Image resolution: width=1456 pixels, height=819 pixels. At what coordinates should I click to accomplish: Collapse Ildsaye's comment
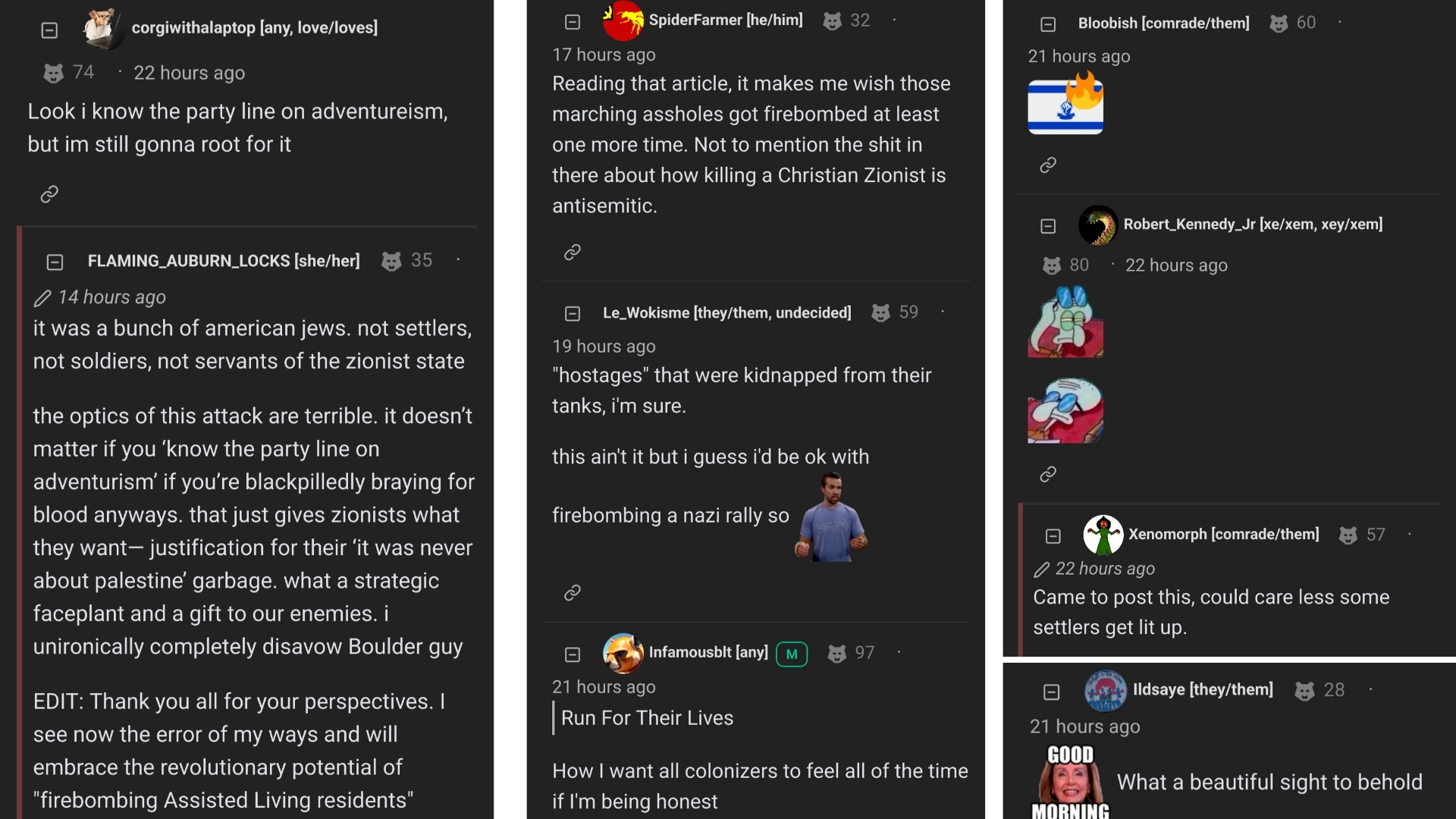coord(1051,692)
